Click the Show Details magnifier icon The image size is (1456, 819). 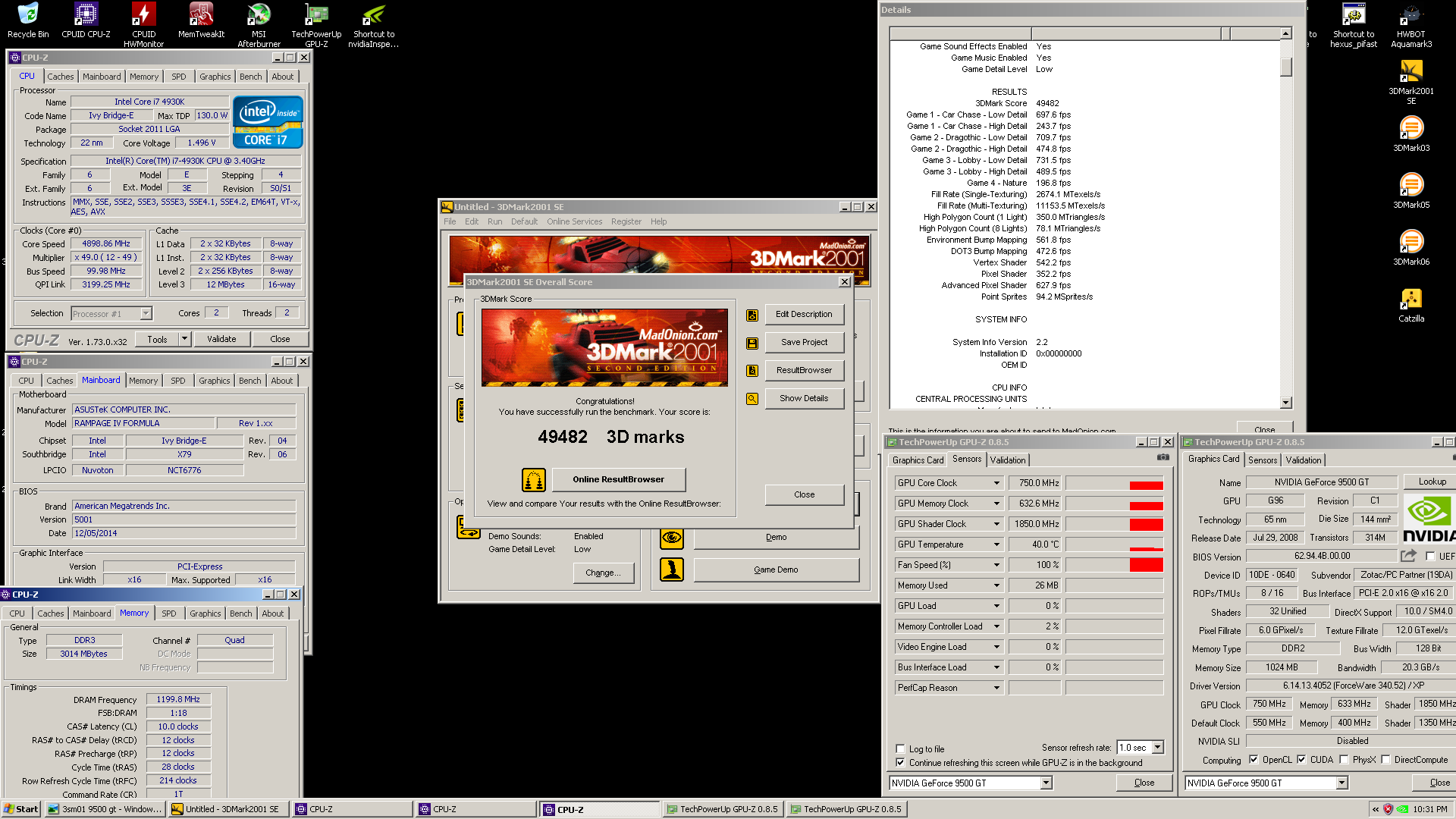(x=752, y=399)
